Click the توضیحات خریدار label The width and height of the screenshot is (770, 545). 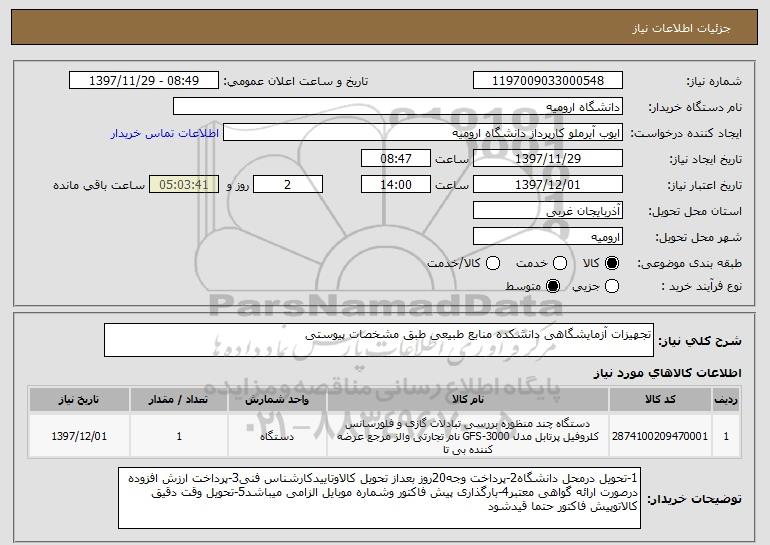click(x=694, y=499)
